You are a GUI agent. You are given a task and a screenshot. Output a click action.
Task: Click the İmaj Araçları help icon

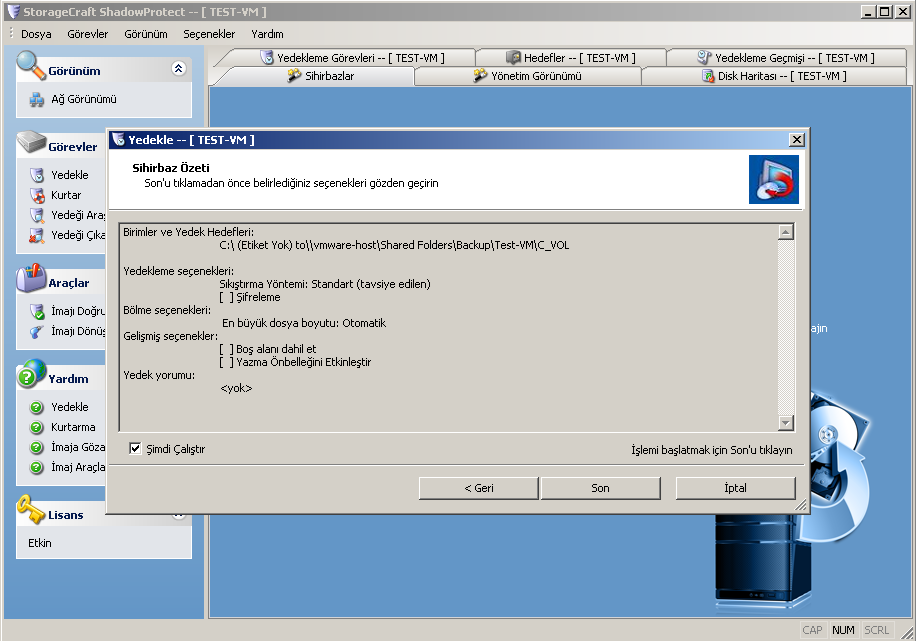pyautogui.click(x=36, y=467)
